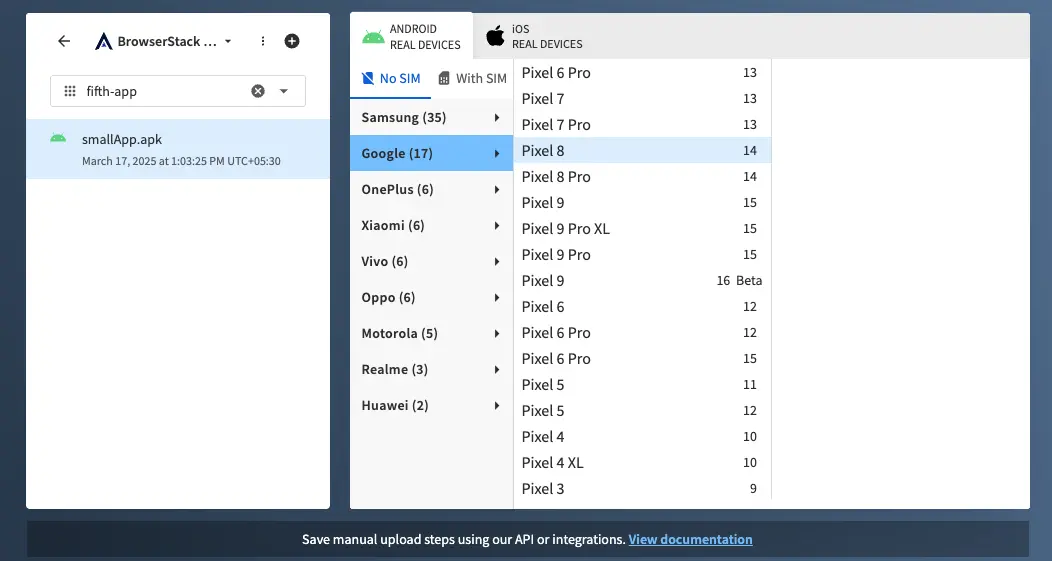
Task: Expand the OnePlus (6) brand category
Action: pyautogui.click(x=431, y=190)
